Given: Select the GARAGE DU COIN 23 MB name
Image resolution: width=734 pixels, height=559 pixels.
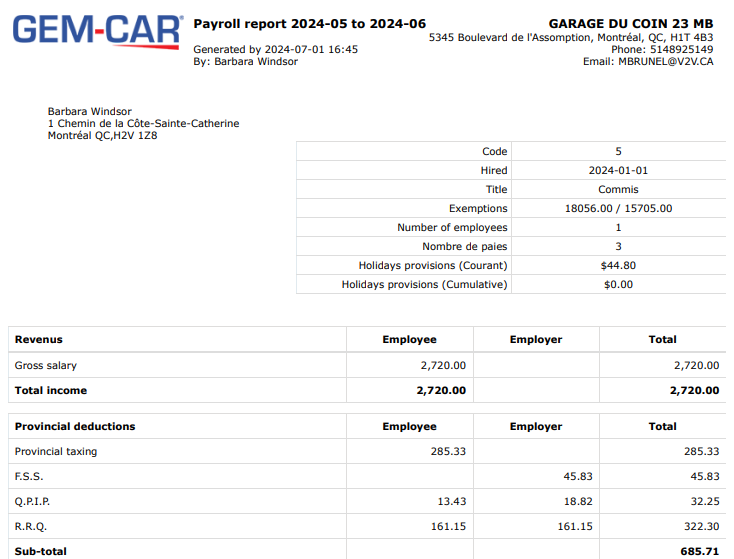Looking at the screenshot, I should coord(631,23).
